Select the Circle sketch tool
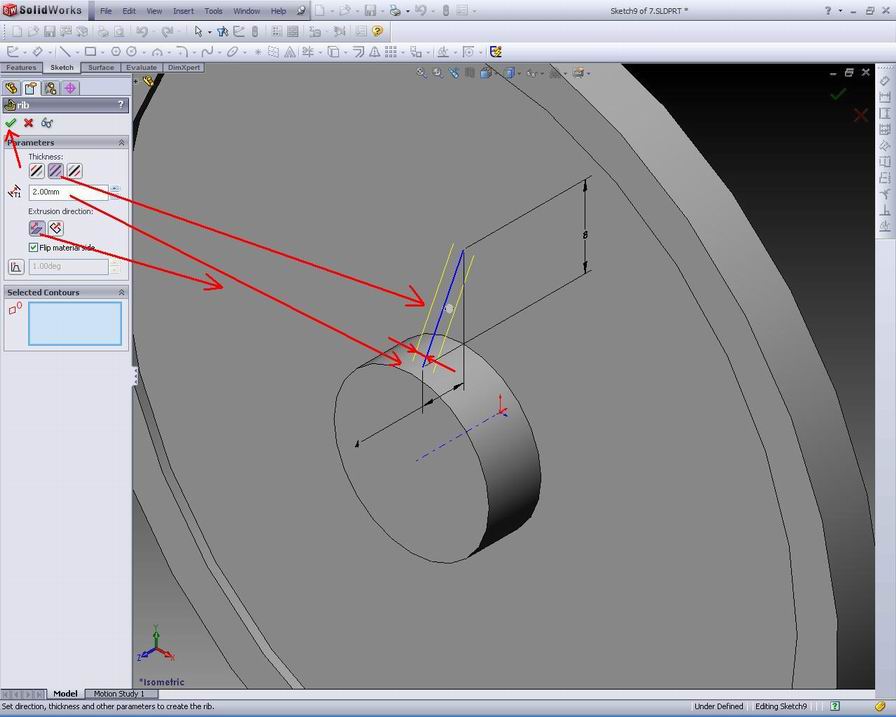The image size is (896, 717). coord(116,51)
